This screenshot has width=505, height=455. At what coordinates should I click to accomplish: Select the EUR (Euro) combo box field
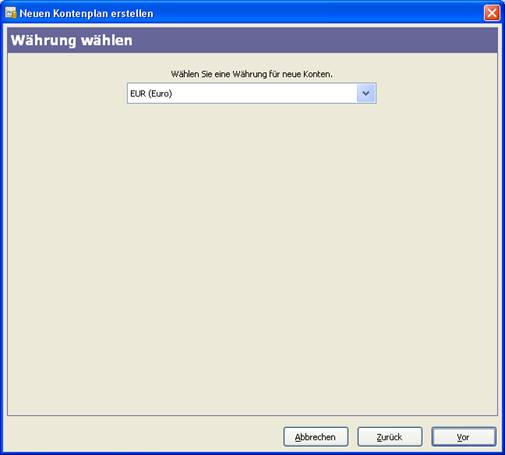click(252, 93)
